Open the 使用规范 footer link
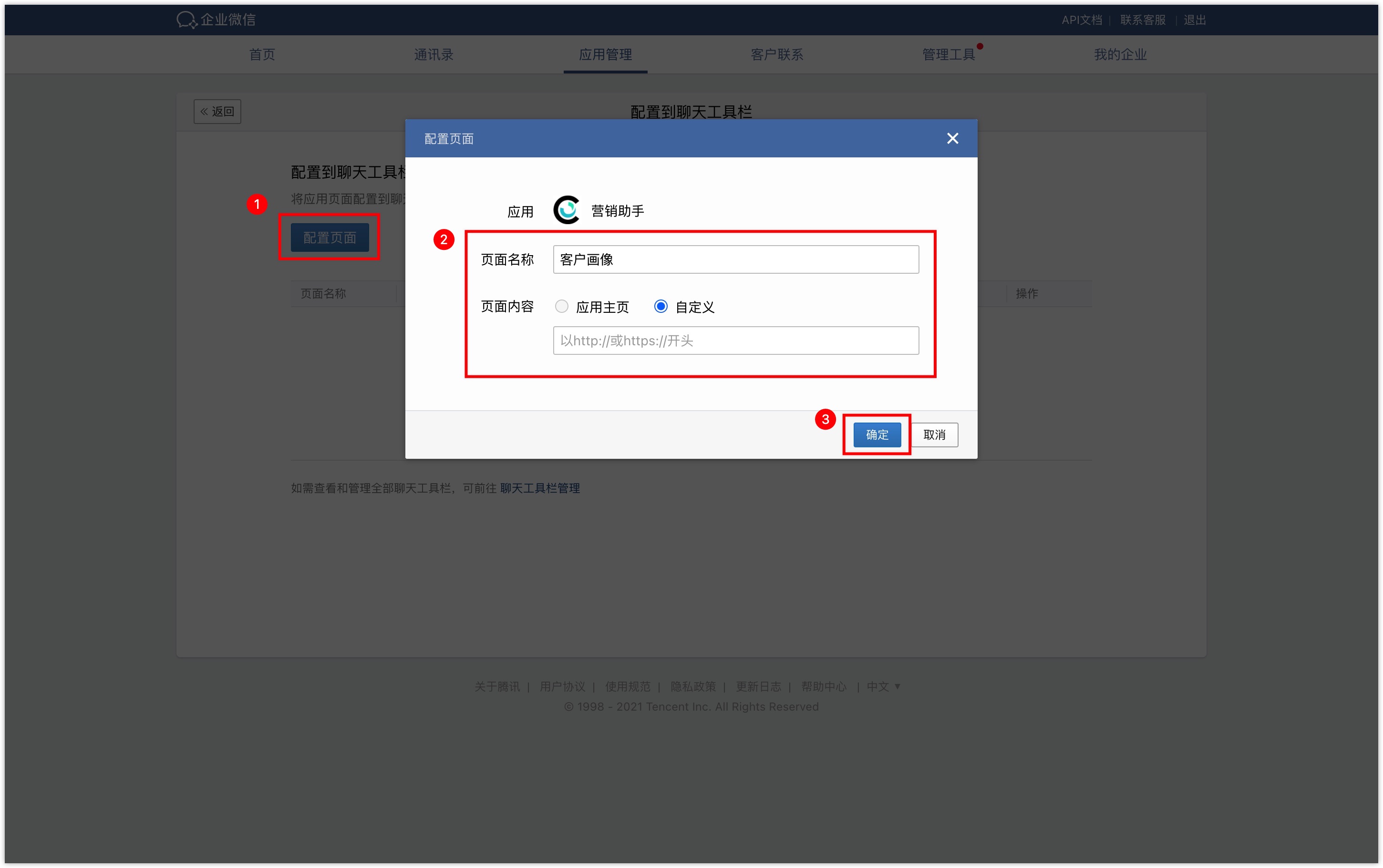This screenshot has width=1383, height=868. 628,687
